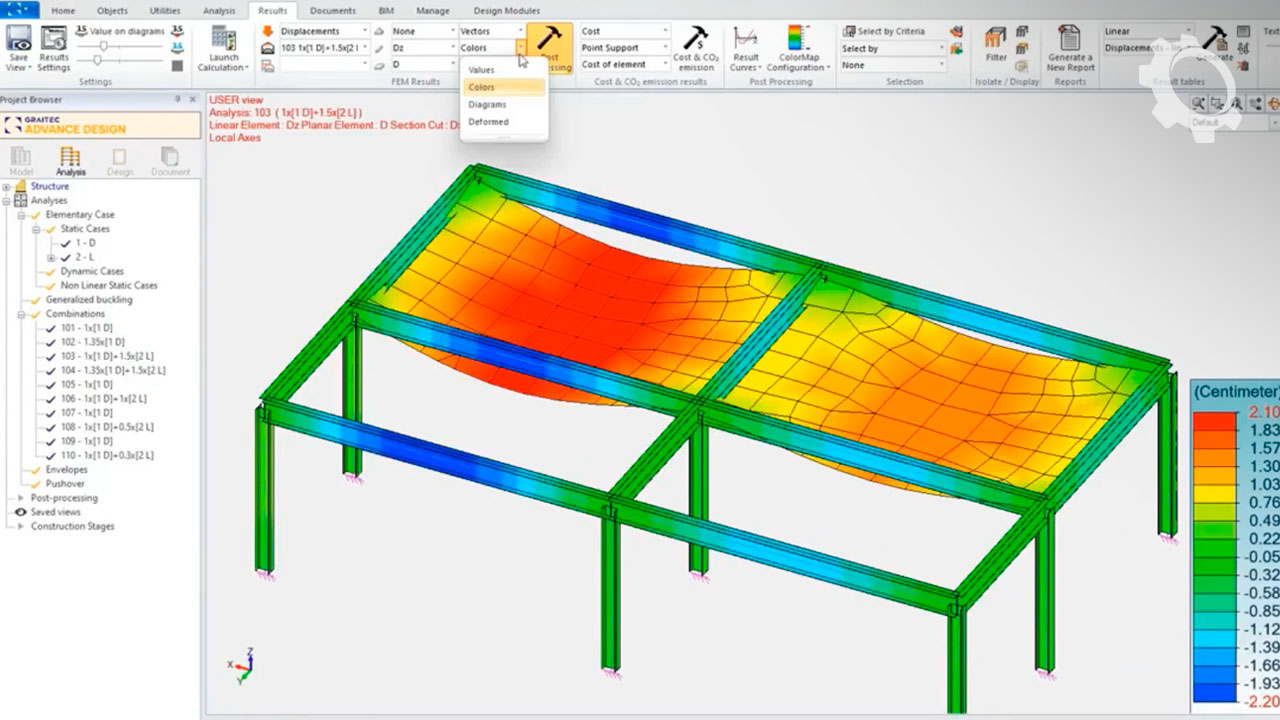Toggle checkmark on static case 1 - D
This screenshot has width=1280, height=720.
tap(67, 243)
